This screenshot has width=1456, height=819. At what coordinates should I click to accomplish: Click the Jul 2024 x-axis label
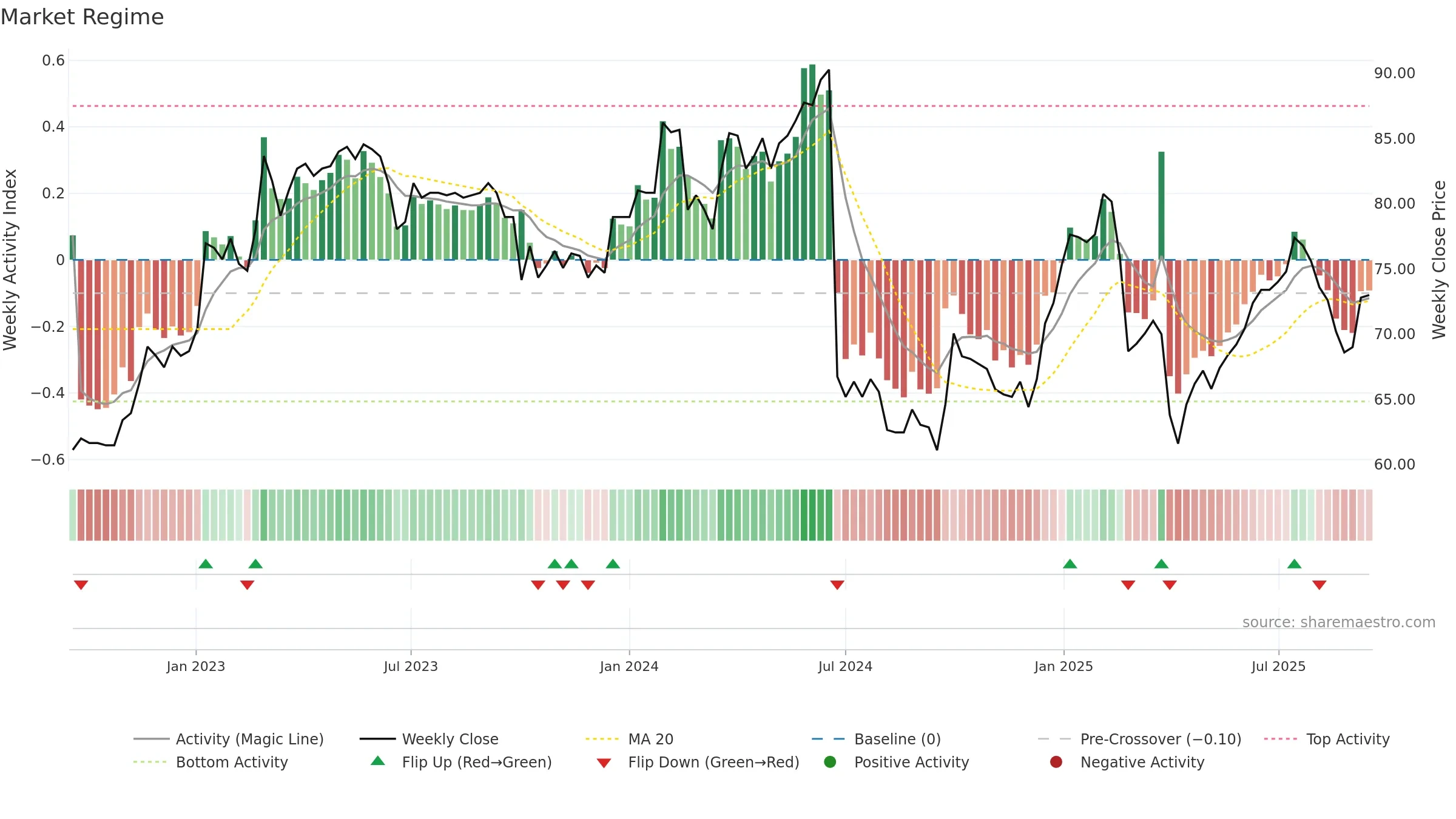tap(845, 666)
